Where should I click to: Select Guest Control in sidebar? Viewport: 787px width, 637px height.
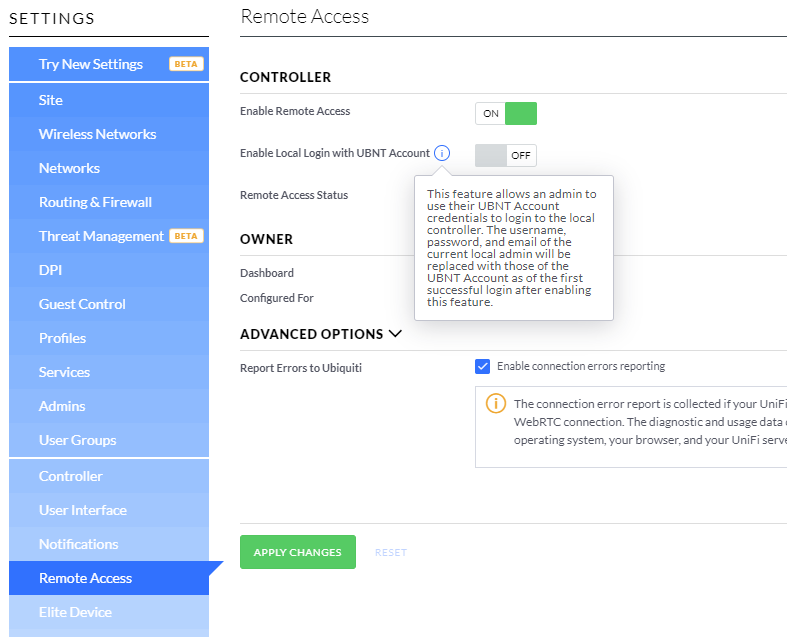pos(82,304)
